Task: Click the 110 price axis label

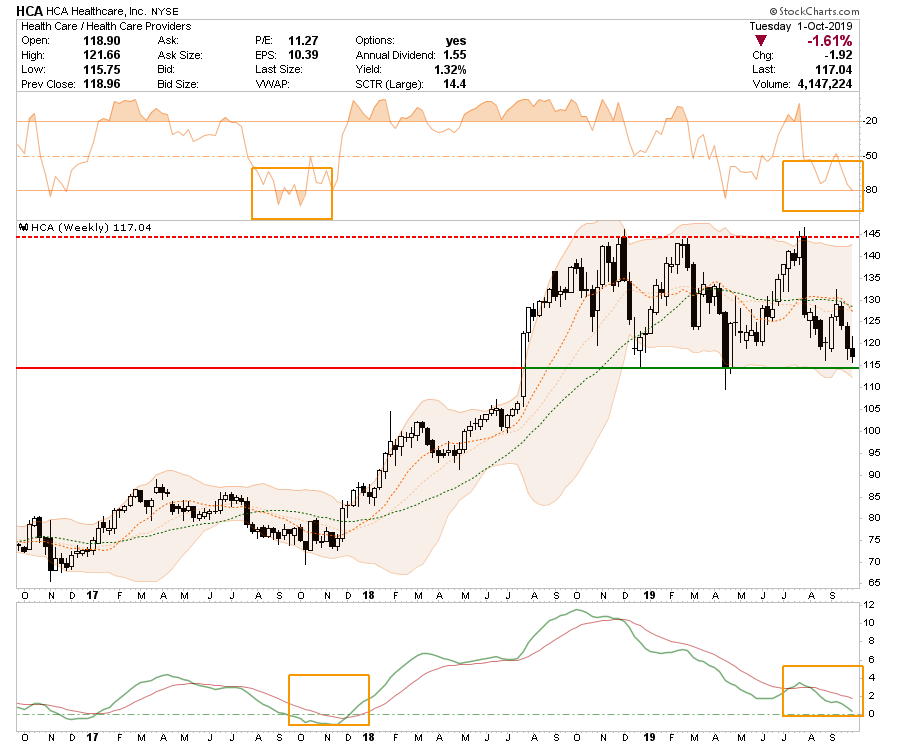Action: point(872,387)
